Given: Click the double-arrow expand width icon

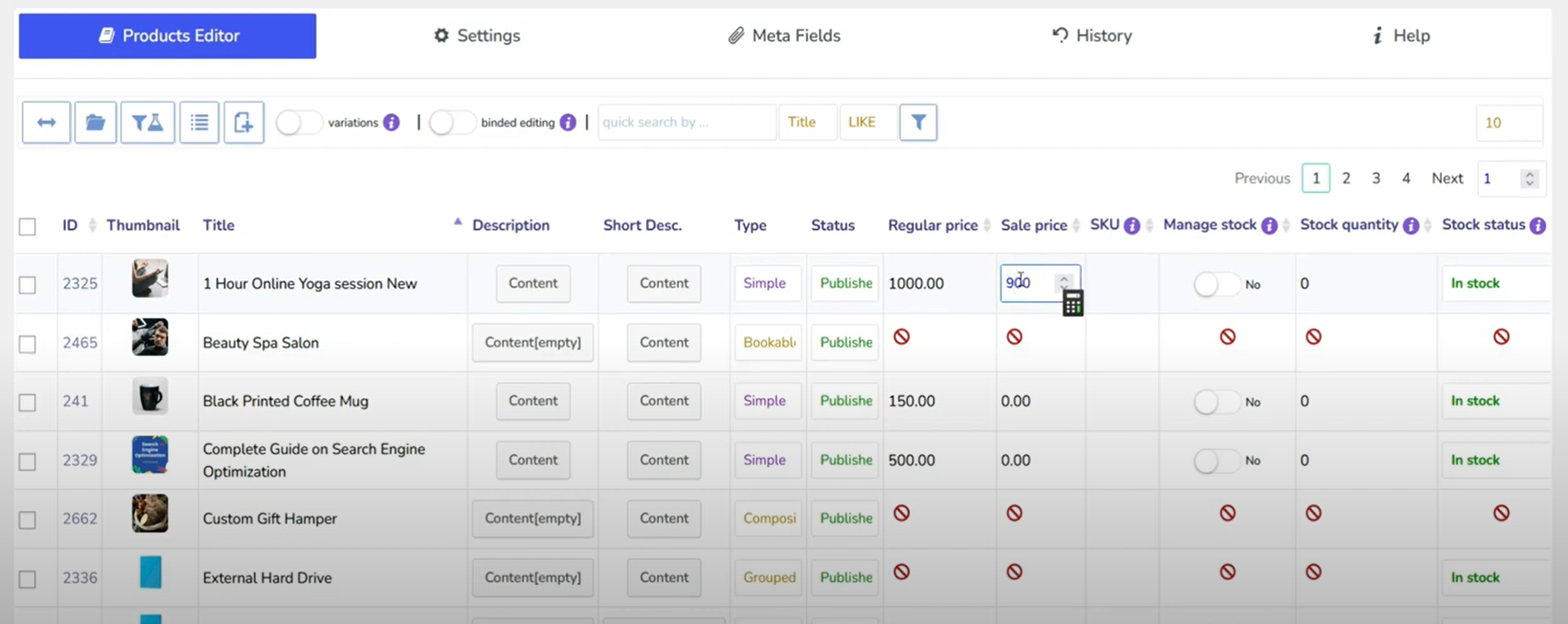Looking at the screenshot, I should coord(47,122).
